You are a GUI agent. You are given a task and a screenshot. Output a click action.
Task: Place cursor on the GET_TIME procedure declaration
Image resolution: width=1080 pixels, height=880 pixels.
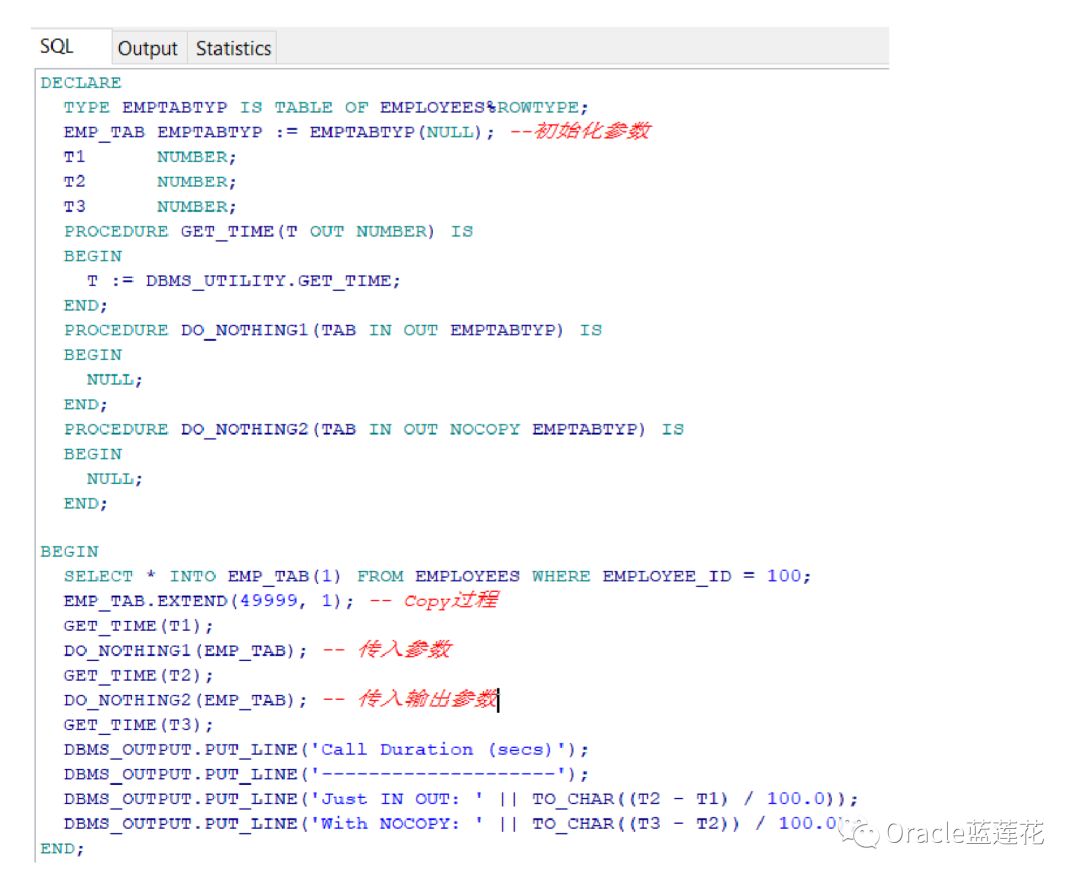click(230, 231)
